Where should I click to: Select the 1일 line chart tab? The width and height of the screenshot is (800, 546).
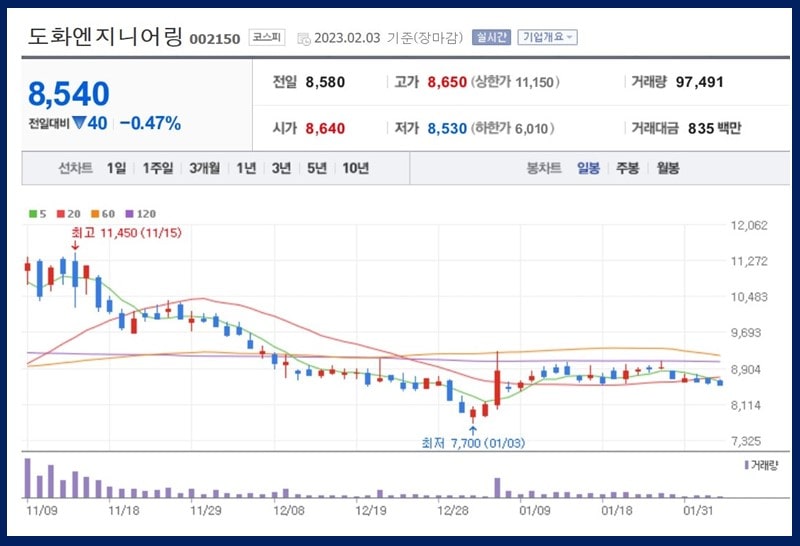click(x=116, y=168)
